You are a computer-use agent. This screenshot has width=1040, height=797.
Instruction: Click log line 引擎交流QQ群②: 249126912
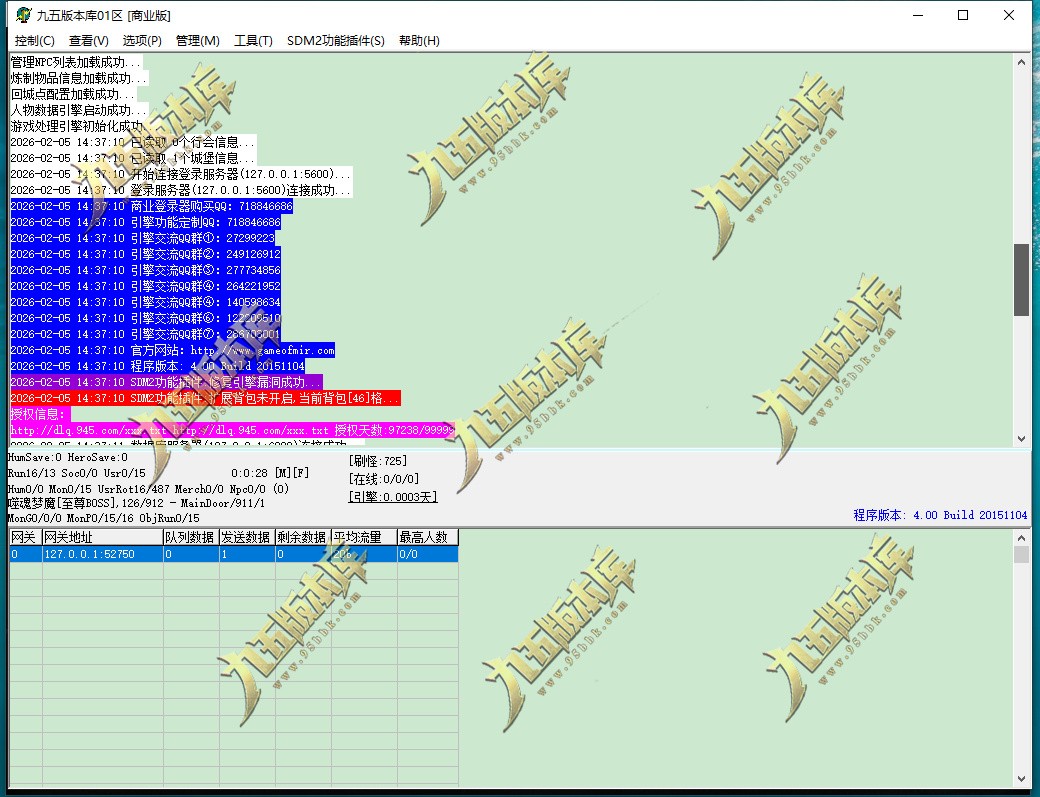[146, 254]
